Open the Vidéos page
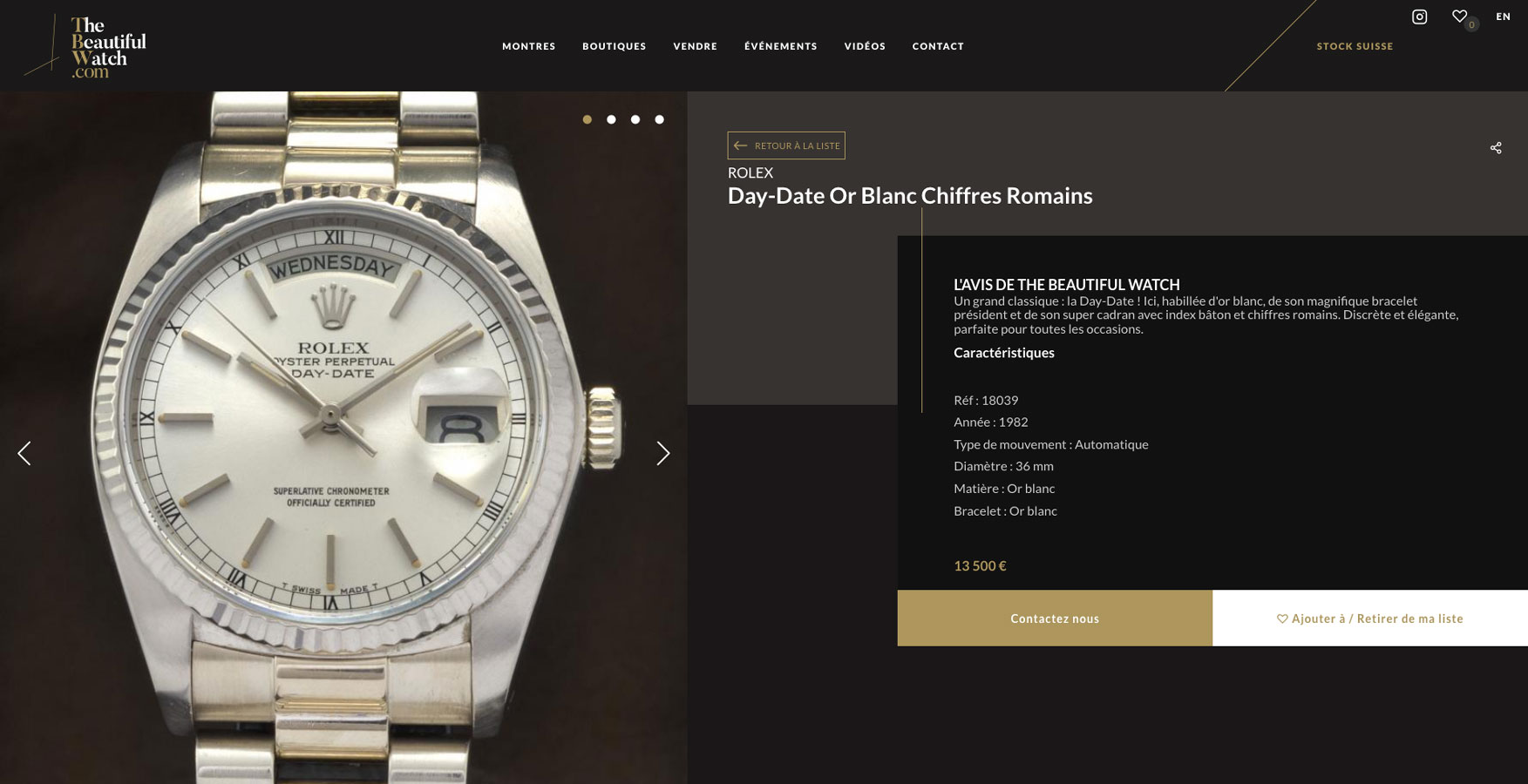The height and width of the screenshot is (784, 1528). pyautogui.click(x=865, y=46)
